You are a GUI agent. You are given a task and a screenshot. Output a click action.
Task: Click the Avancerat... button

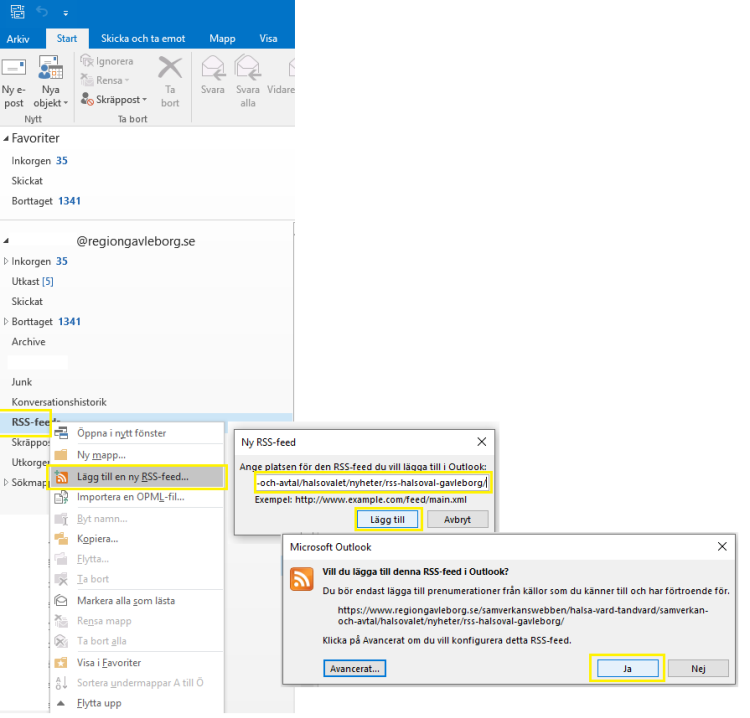point(355,669)
